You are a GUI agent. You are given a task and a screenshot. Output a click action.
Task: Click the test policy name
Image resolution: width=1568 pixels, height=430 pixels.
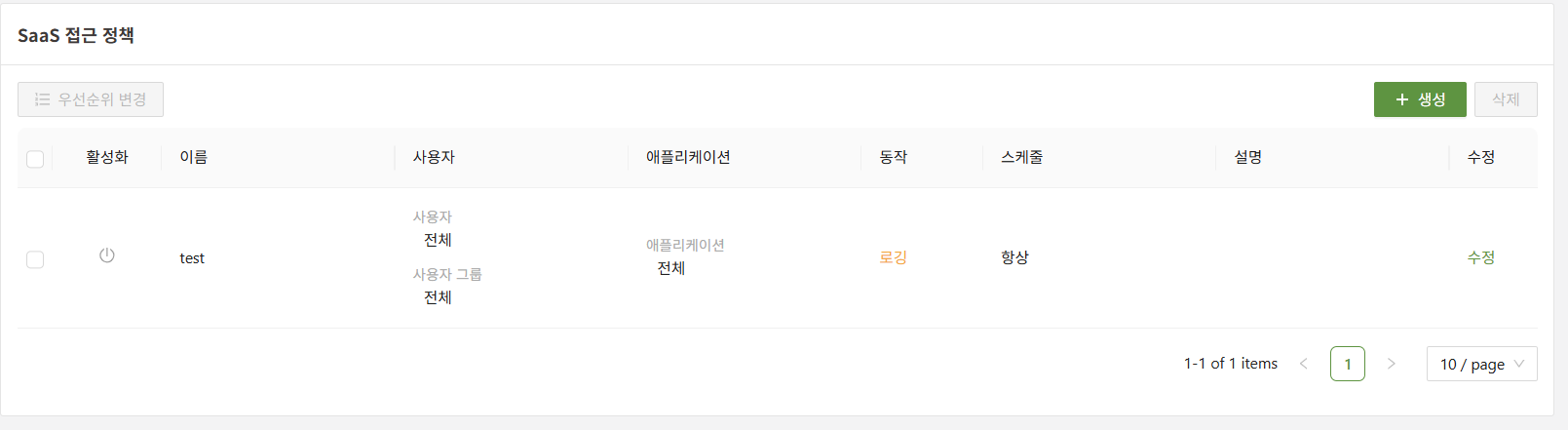[x=192, y=258]
